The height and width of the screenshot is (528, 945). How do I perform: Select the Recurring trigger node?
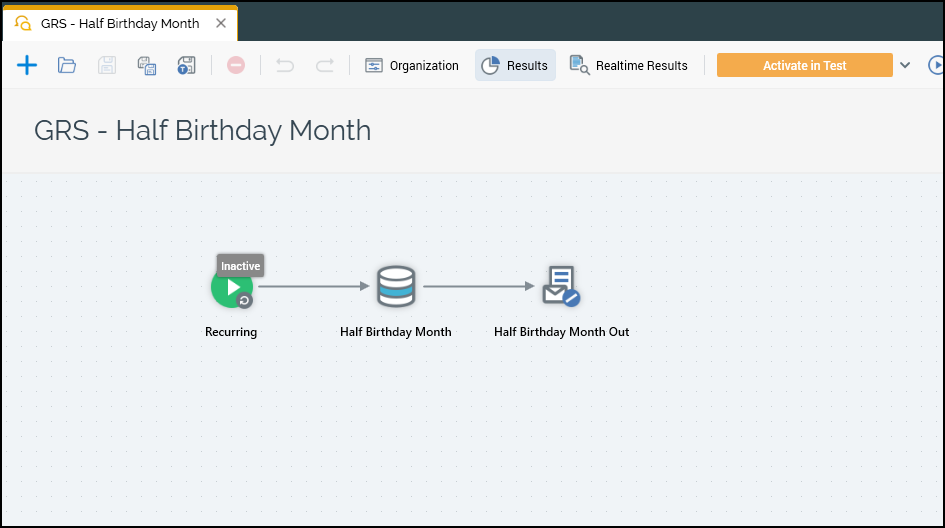click(232, 288)
